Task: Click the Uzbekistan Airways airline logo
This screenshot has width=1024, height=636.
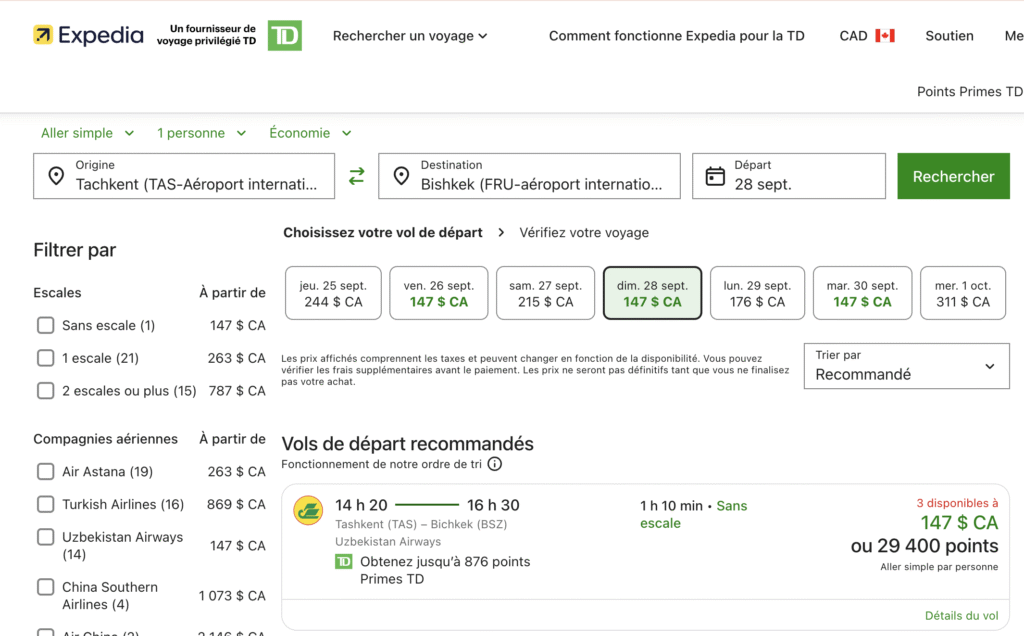Action: [308, 510]
